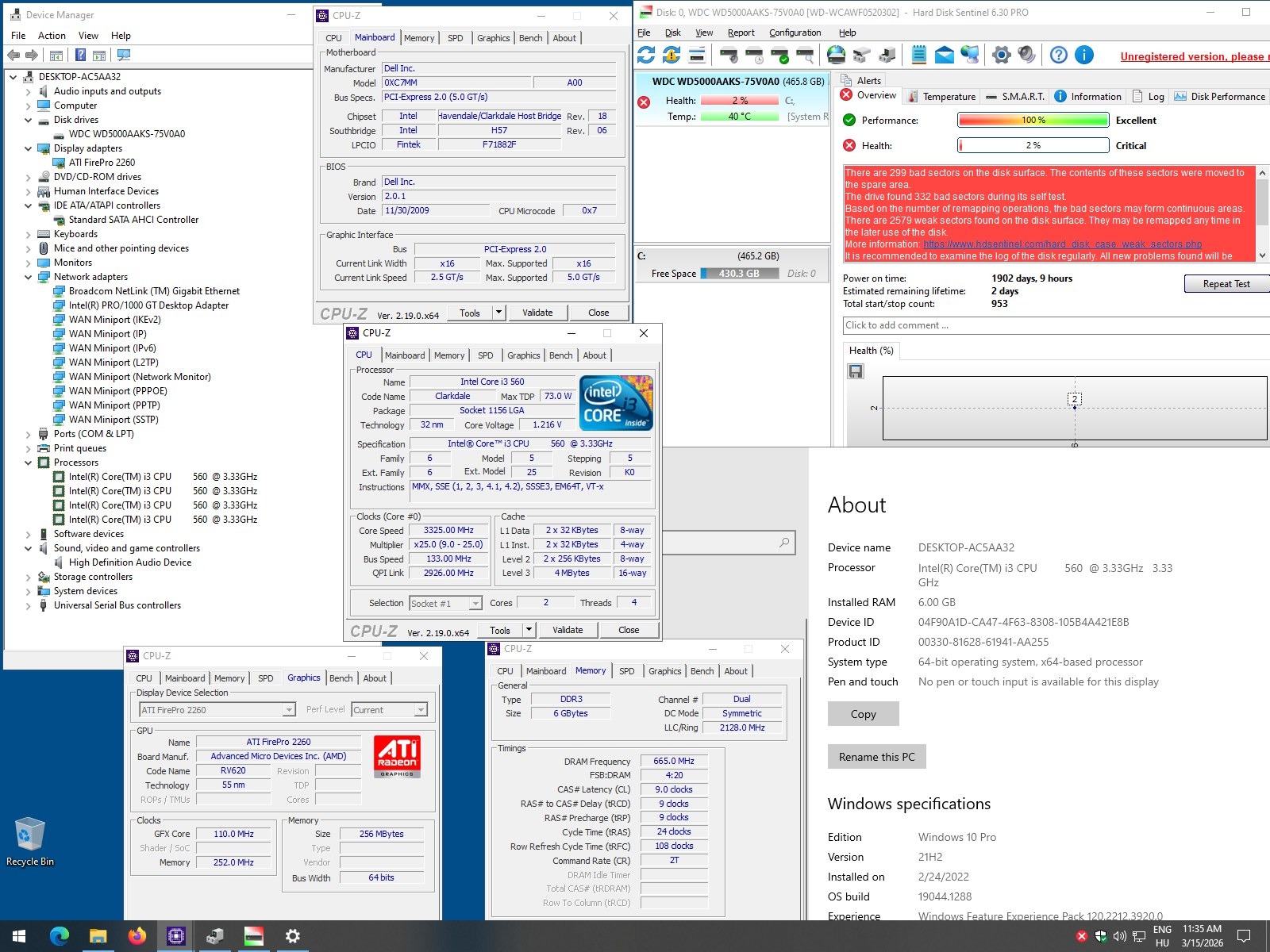The width and height of the screenshot is (1270, 952).
Task: Click the blue notepad report icon in Hard Disk Sentinel
Action: [918, 55]
